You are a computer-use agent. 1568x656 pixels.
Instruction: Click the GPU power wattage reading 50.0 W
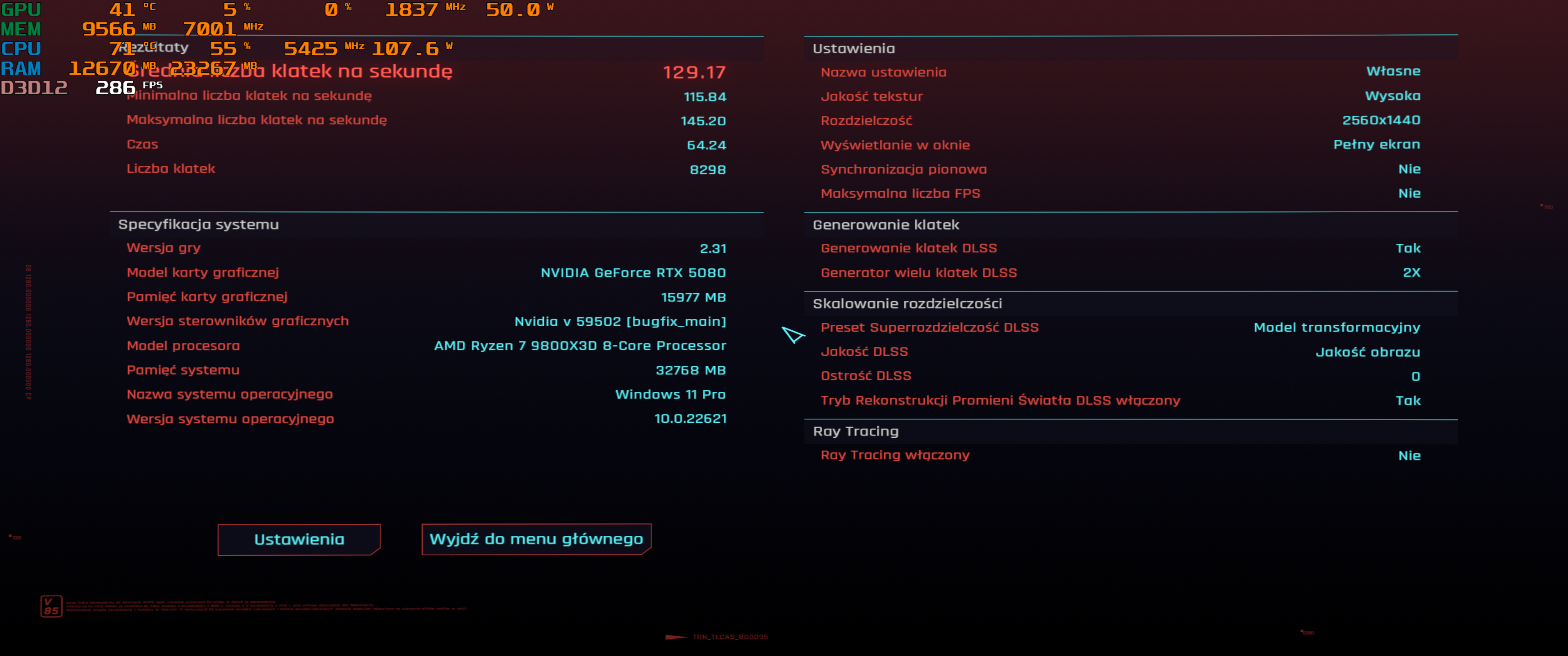click(x=513, y=9)
